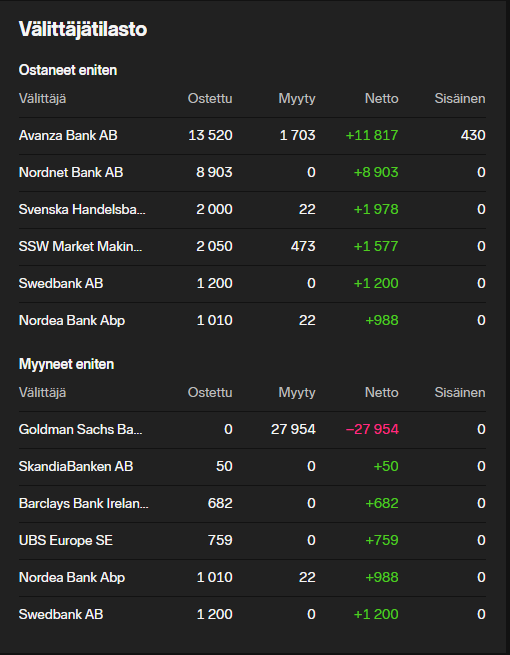Open the Goldman Sachs Ba... seller row
Screen dimensions: 510x655
[x=252, y=429]
